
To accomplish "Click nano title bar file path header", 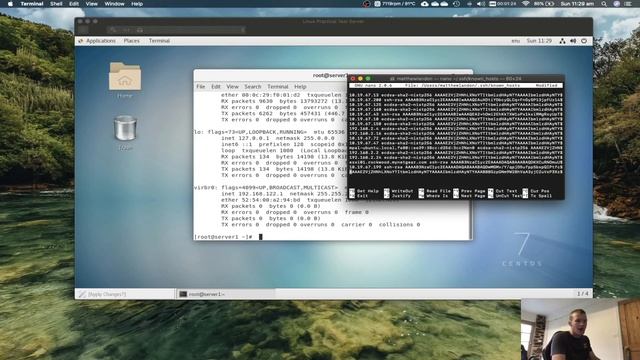I will (x=456, y=85).
